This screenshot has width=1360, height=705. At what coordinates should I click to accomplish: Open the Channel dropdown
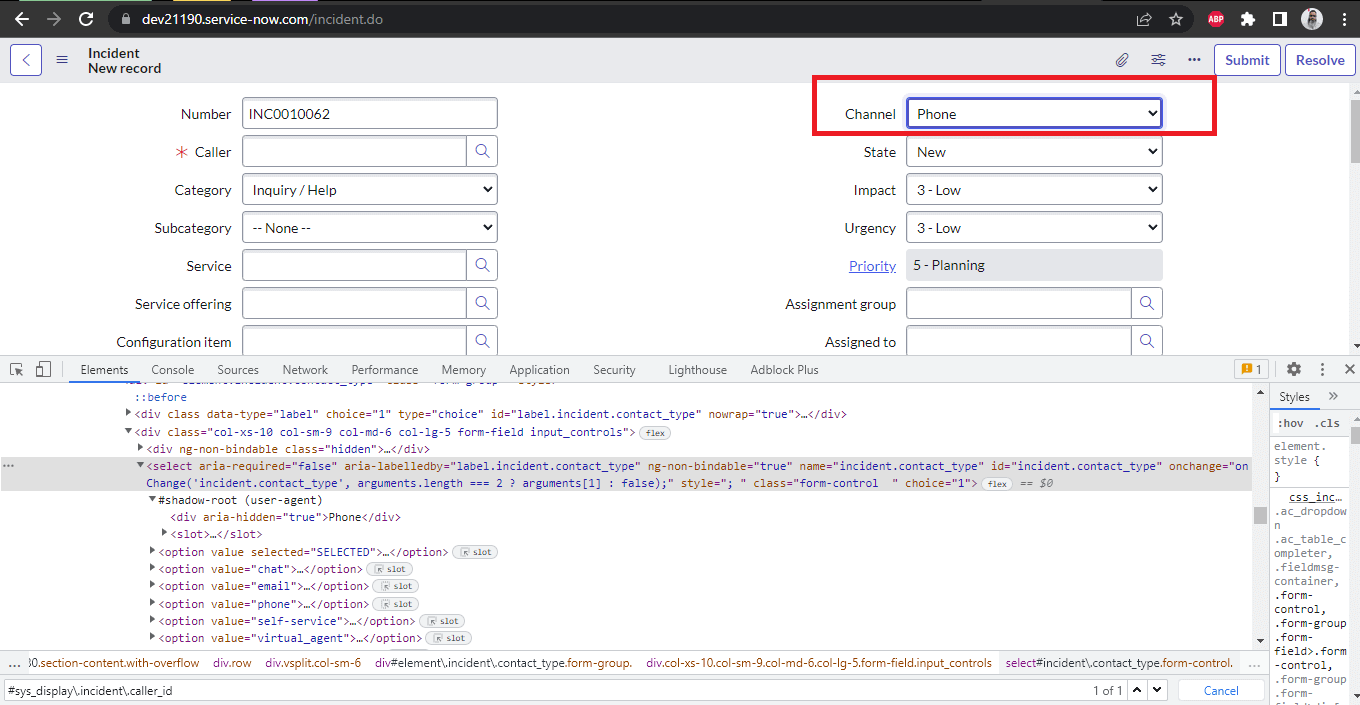1034,113
